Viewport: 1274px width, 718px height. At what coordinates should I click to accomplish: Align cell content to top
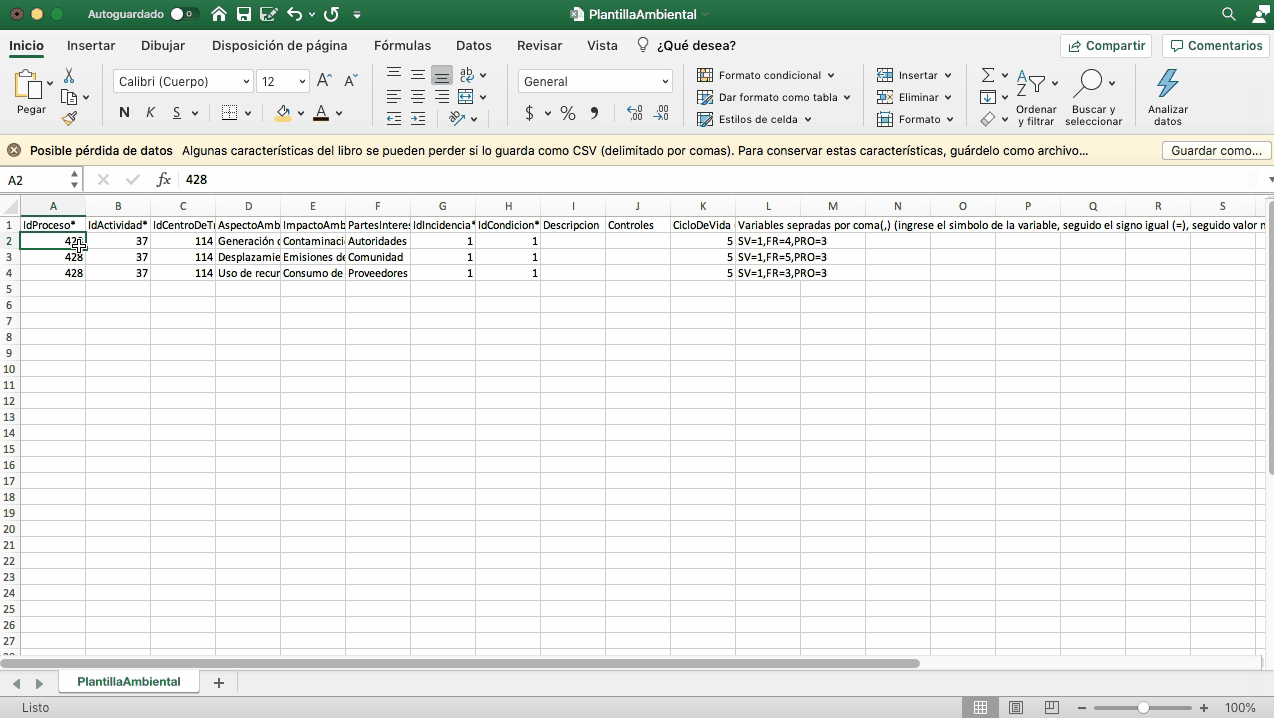394,75
